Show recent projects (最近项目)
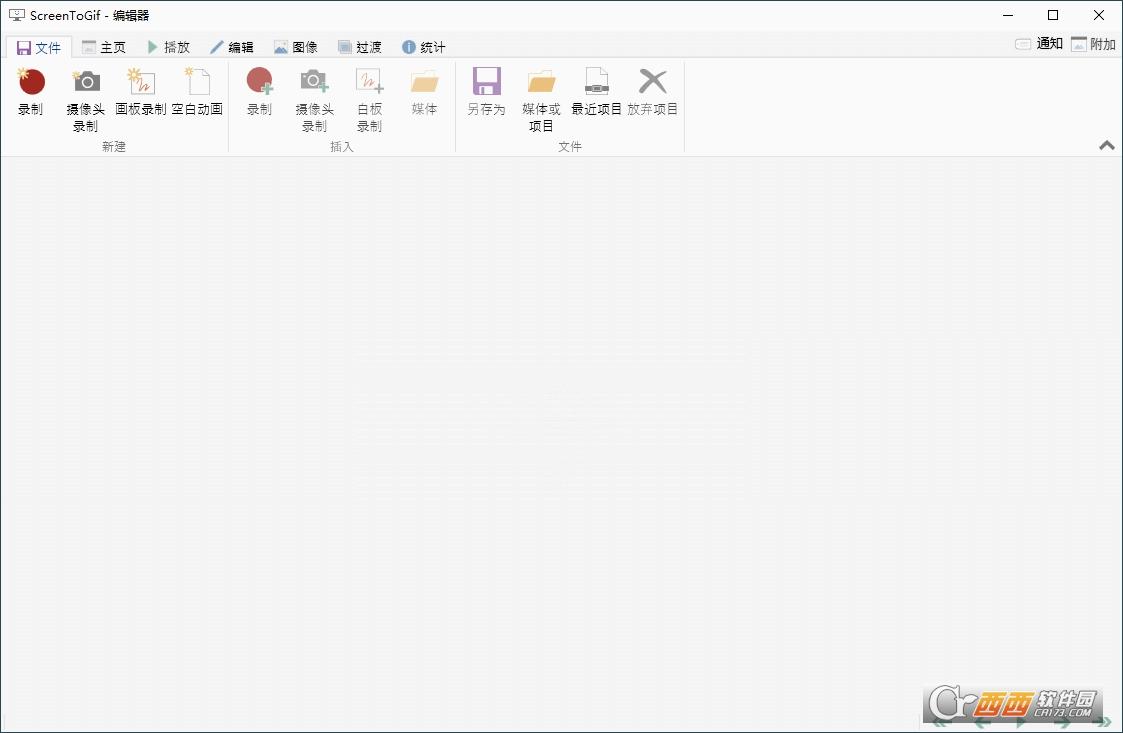This screenshot has width=1123, height=733. [x=597, y=92]
